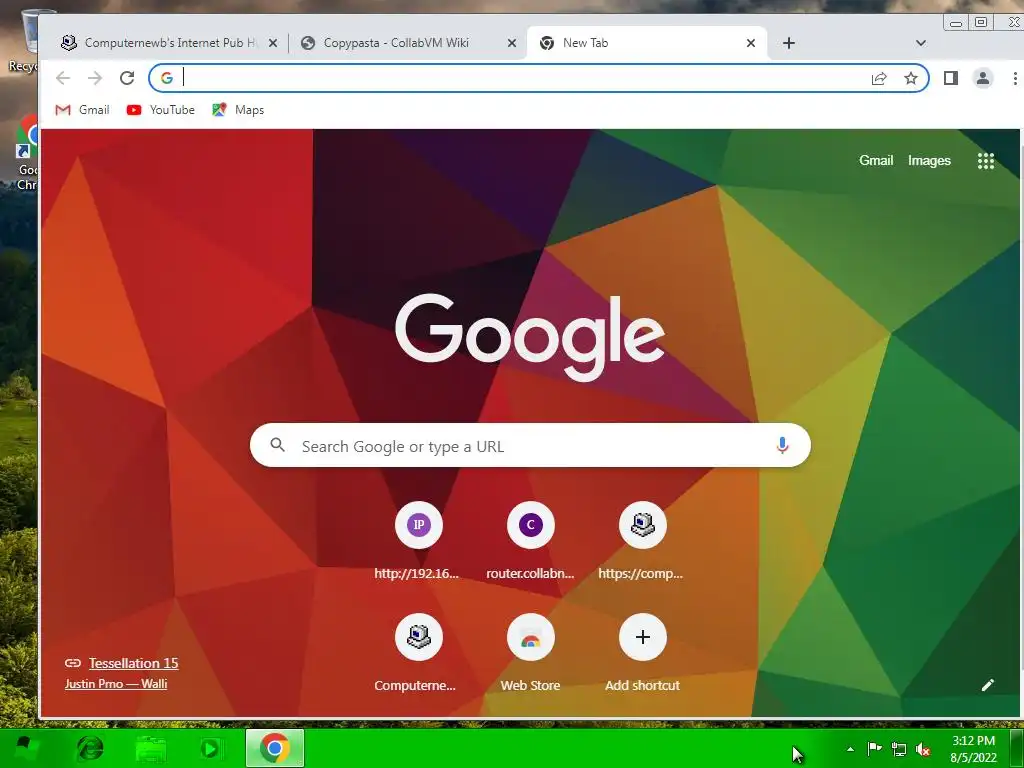Open the Google apps grid icon
Viewport: 1024px width, 768px height.
[985, 161]
